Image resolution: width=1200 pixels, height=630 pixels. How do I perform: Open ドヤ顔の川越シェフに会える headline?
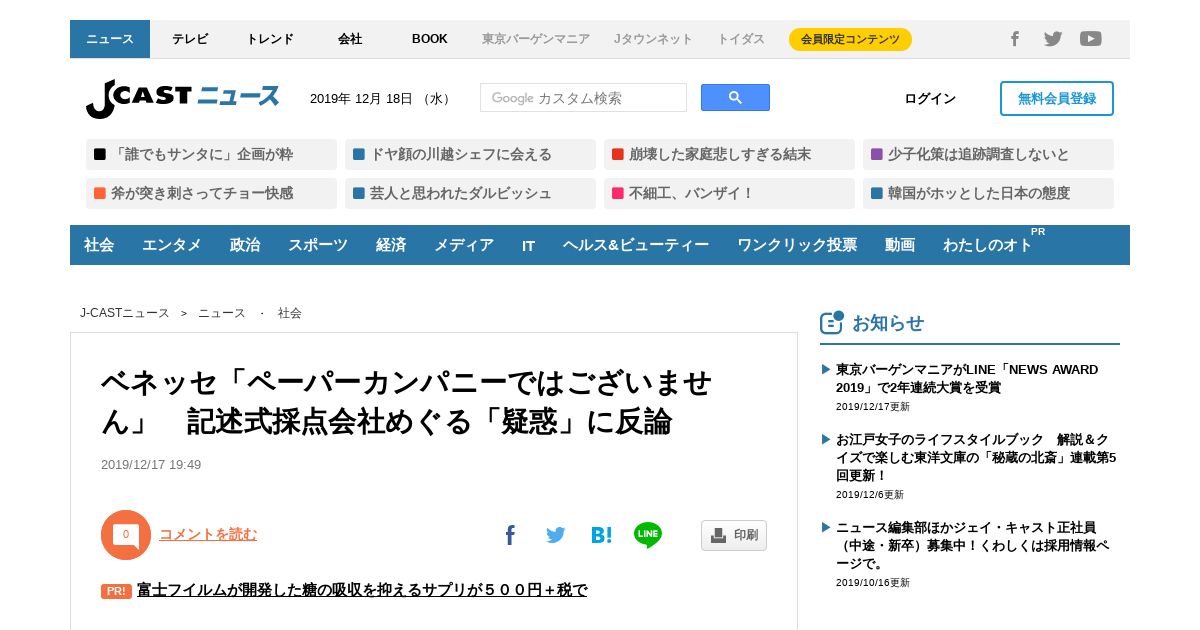[470, 154]
